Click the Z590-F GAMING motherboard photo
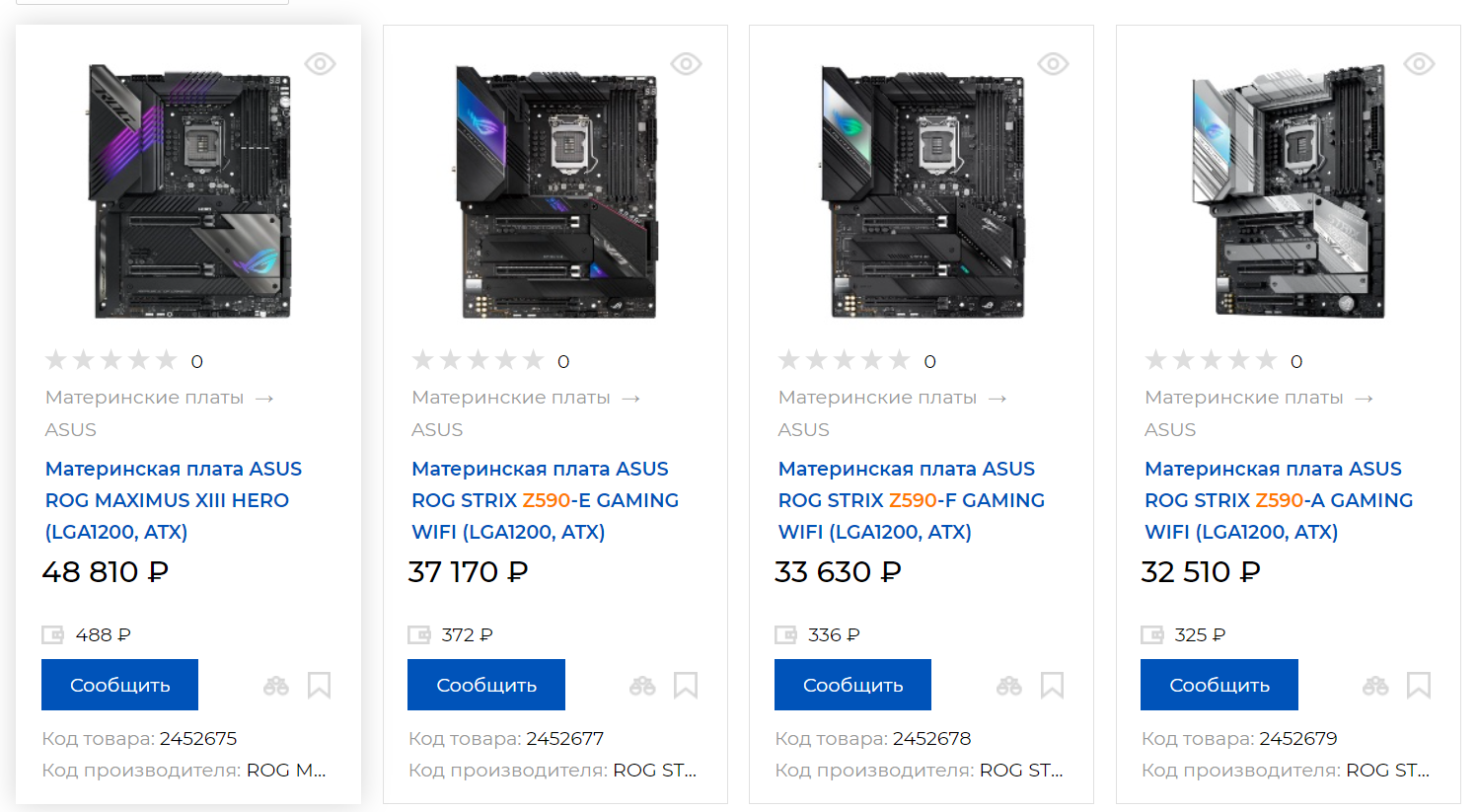 [922, 191]
